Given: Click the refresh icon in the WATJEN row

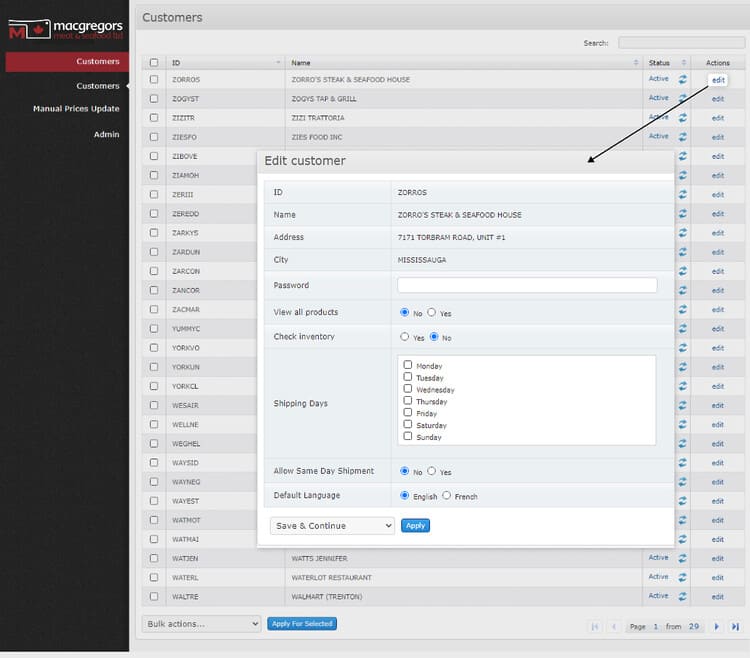Looking at the screenshot, I should [x=683, y=558].
